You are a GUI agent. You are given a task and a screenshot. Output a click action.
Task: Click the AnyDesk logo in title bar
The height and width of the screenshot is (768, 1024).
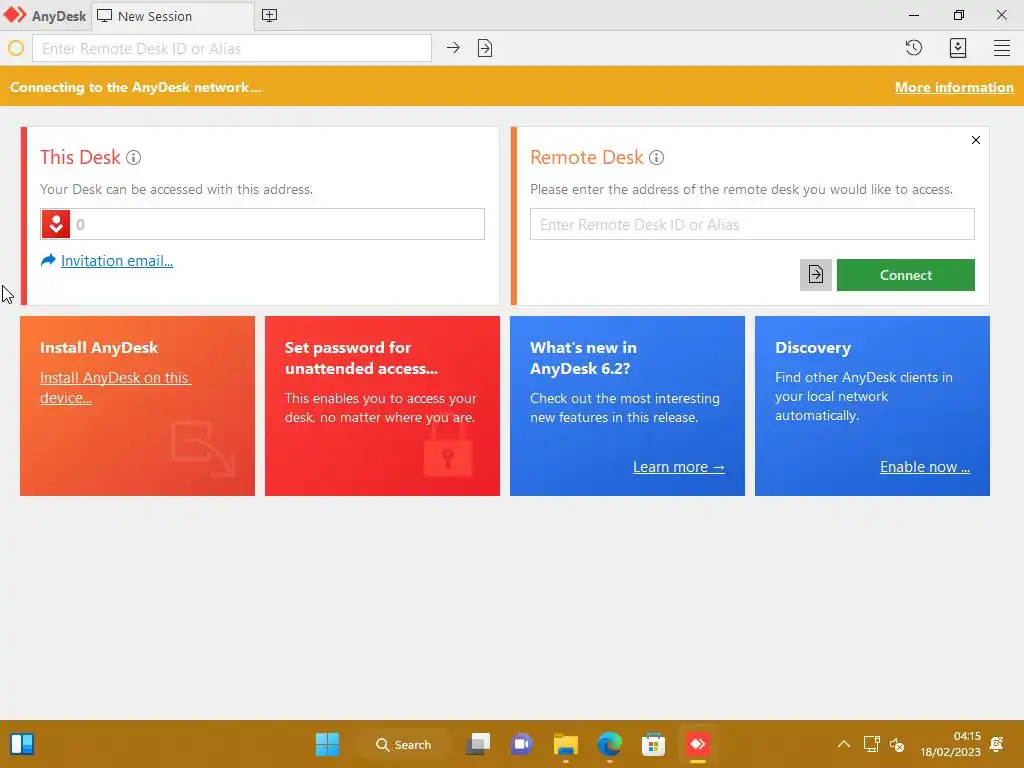coord(14,15)
